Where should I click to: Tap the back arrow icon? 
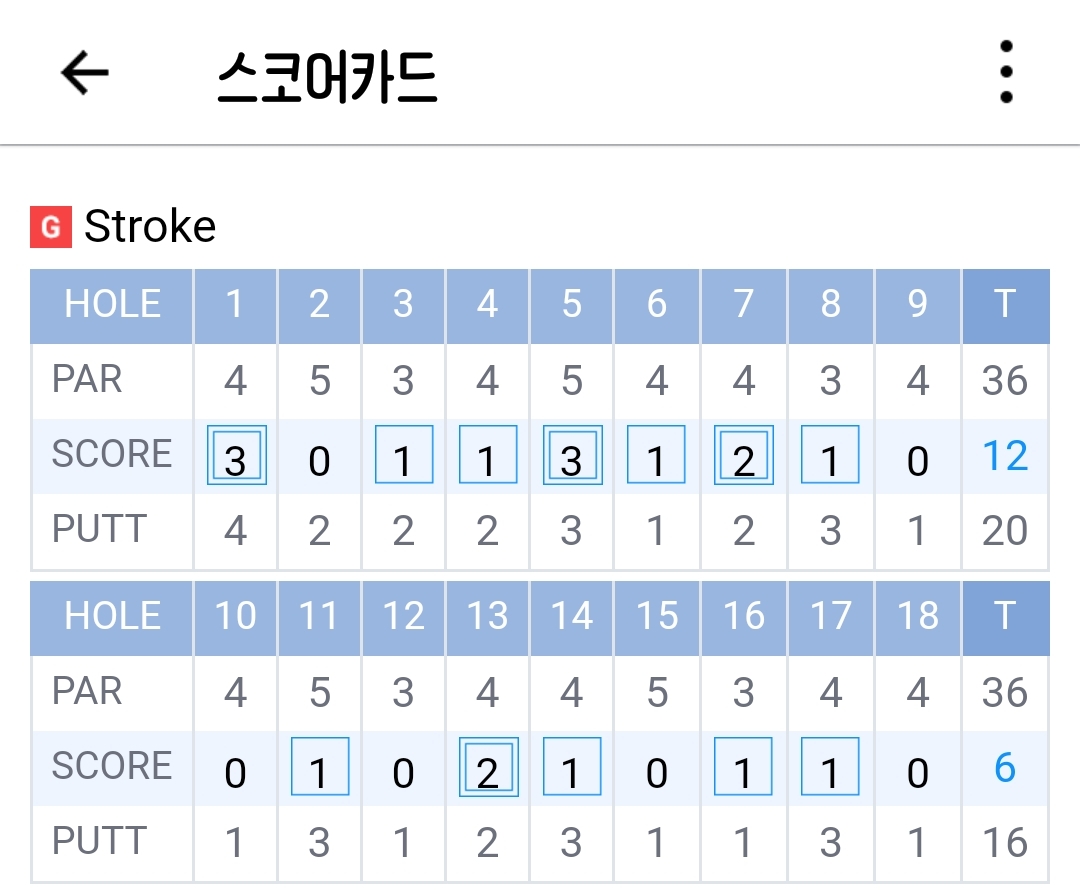pos(84,73)
